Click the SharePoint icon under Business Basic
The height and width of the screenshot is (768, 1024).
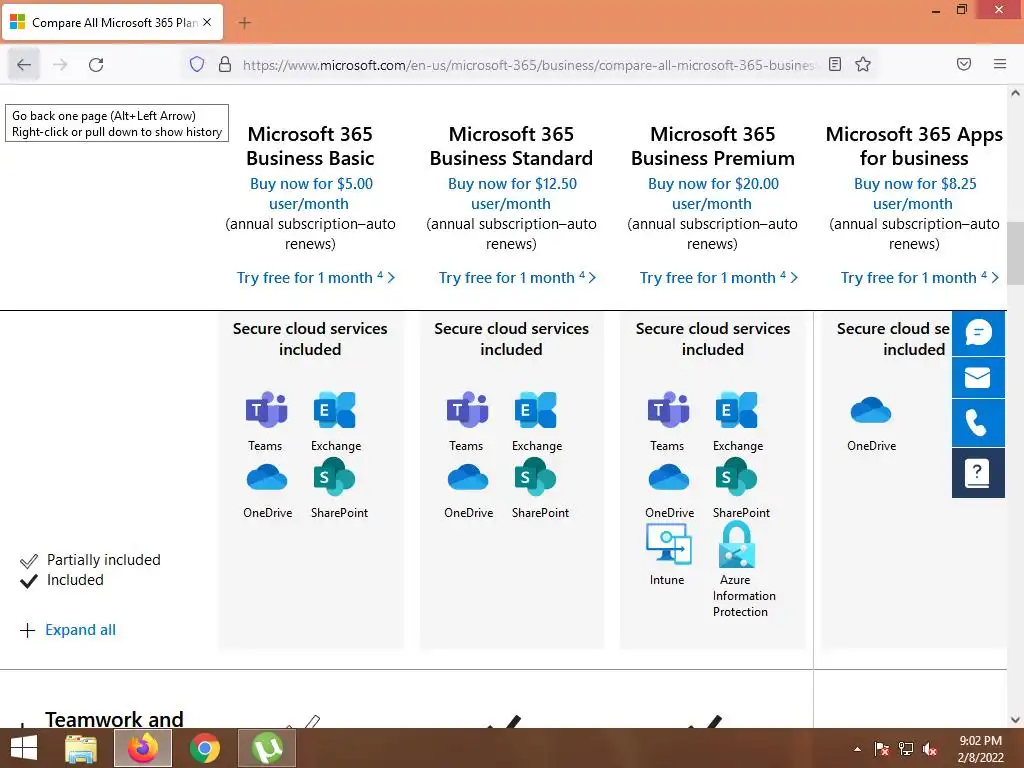tap(334, 476)
